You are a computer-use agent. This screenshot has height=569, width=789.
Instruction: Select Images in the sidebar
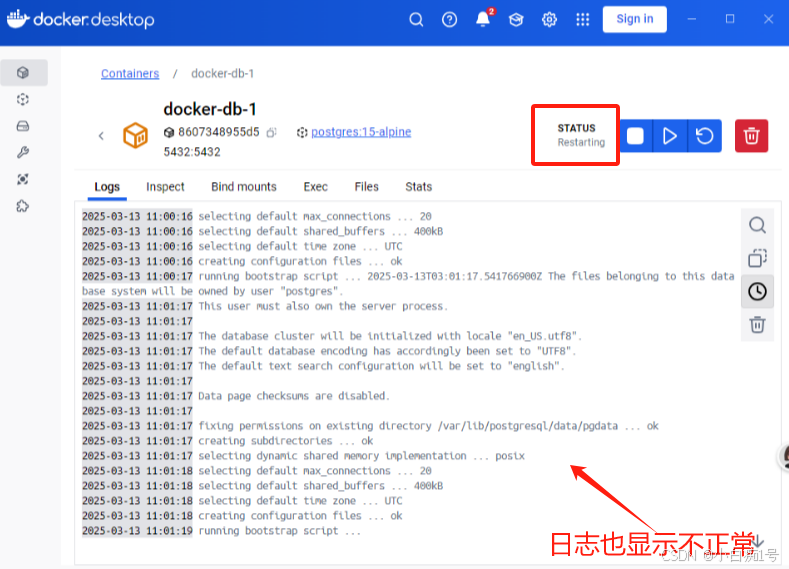(23, 99)
